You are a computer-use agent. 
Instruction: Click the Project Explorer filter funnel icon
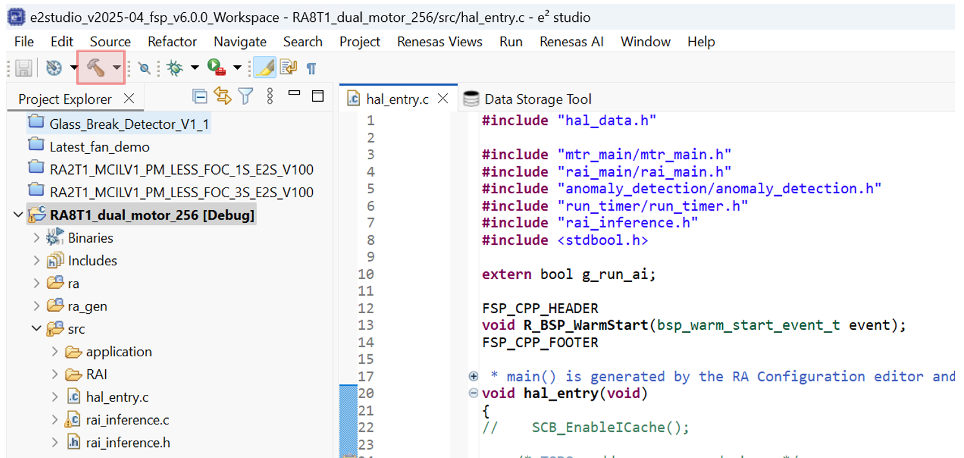245,96
